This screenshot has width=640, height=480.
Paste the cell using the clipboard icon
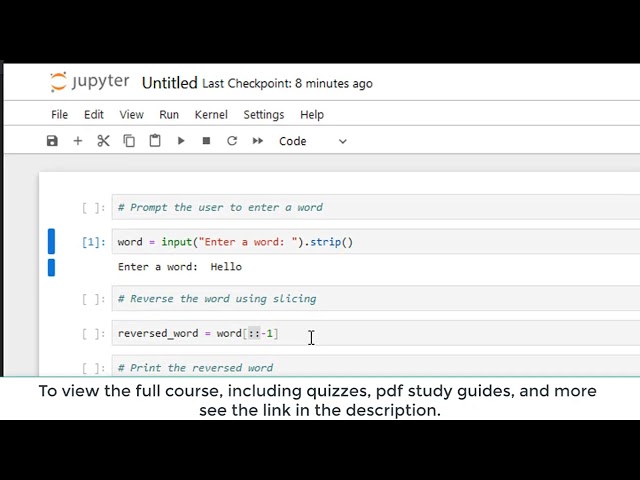tap(155, 141)
